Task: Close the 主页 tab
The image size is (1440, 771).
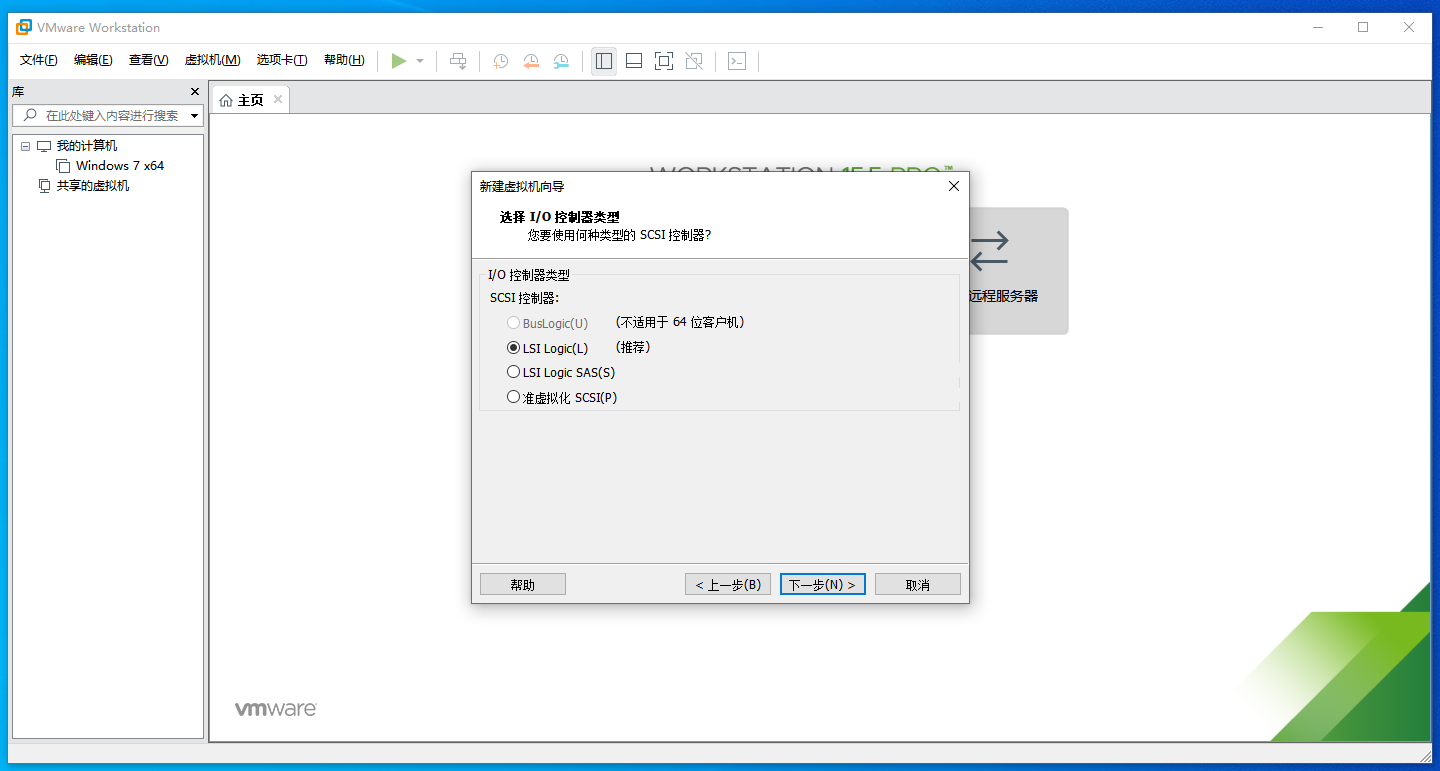Action: 278,99
